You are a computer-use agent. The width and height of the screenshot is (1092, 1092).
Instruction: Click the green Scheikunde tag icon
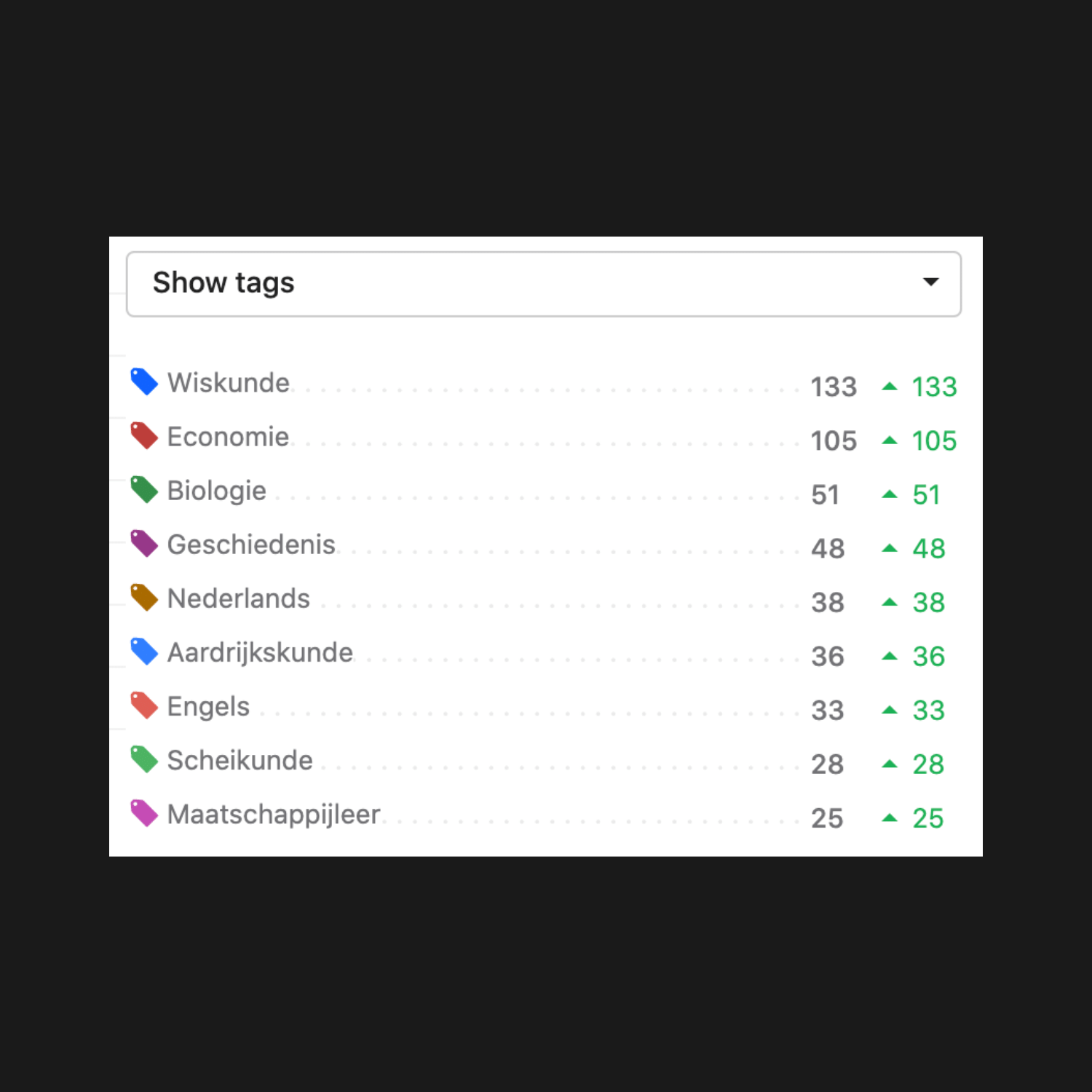(x=144, y=759)
